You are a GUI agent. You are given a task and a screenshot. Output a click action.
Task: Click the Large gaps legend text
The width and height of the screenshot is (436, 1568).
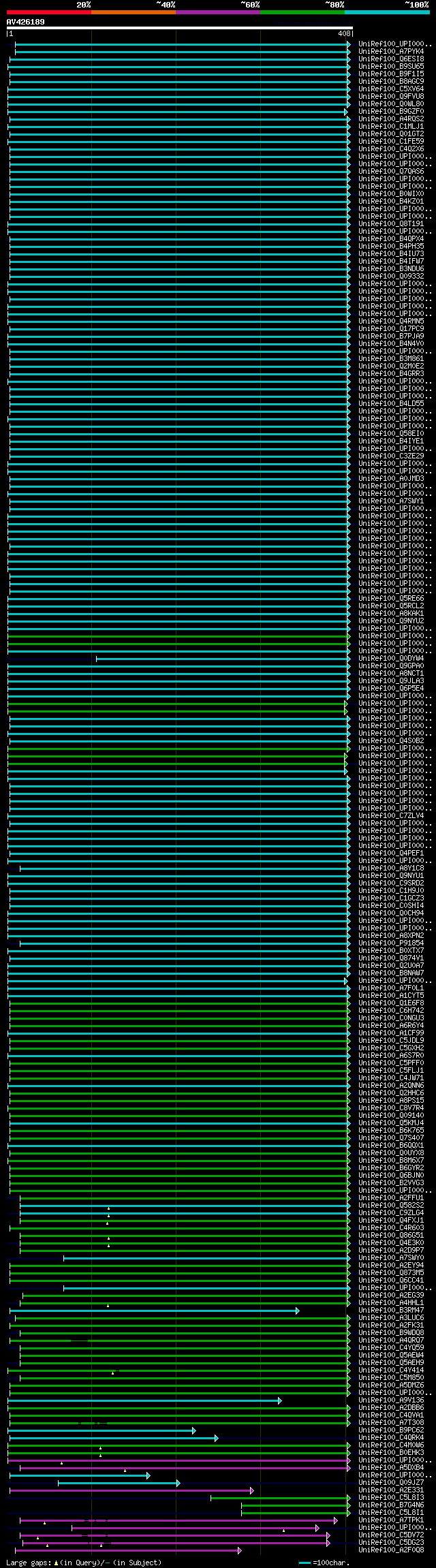tap(84, 1563)
